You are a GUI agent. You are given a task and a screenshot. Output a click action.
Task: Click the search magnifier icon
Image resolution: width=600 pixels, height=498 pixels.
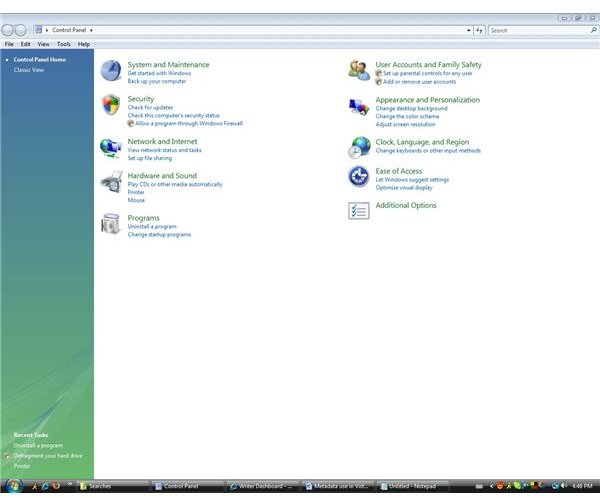click(593, 30)
